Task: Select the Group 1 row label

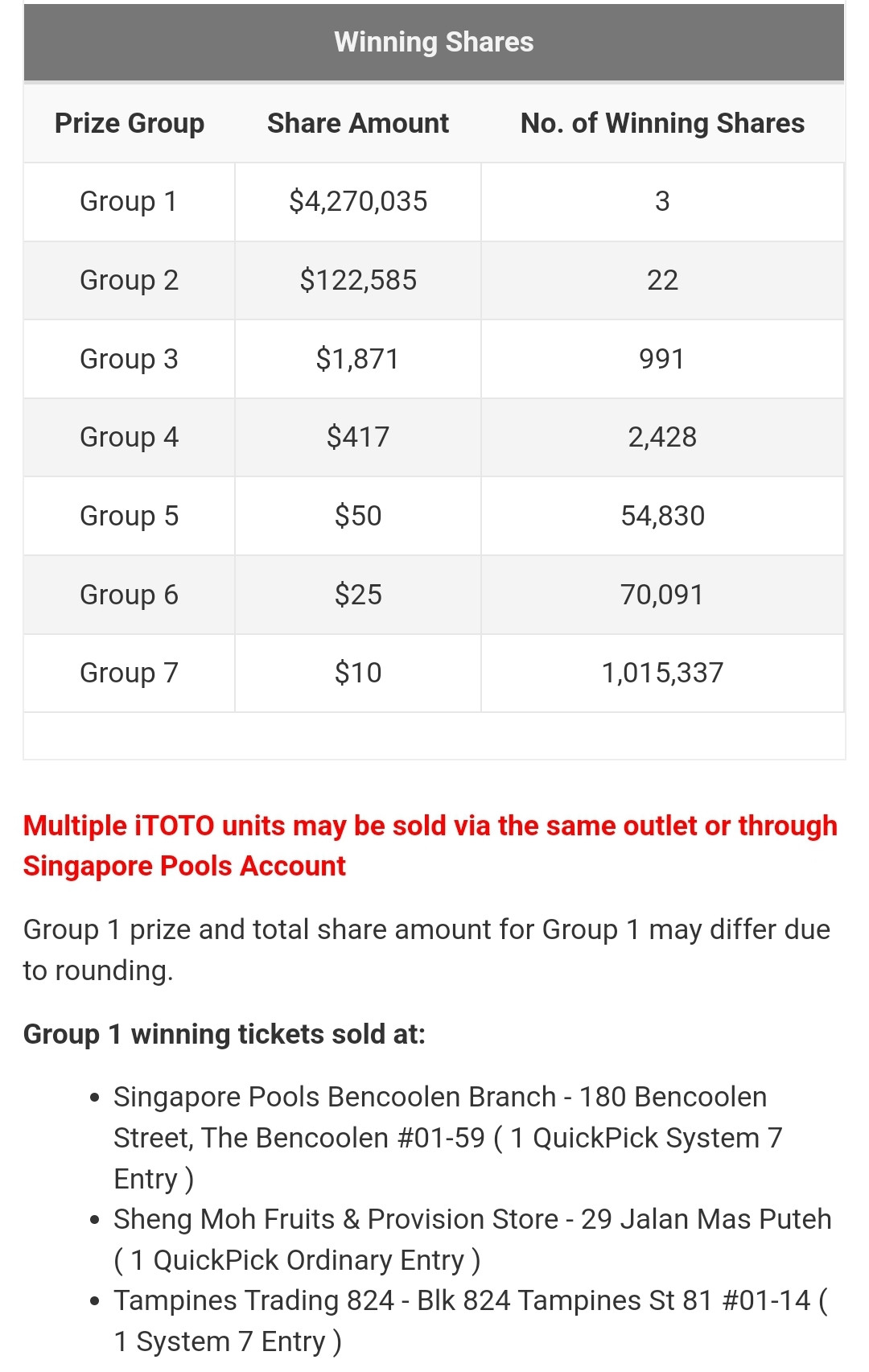Action: 129,201
